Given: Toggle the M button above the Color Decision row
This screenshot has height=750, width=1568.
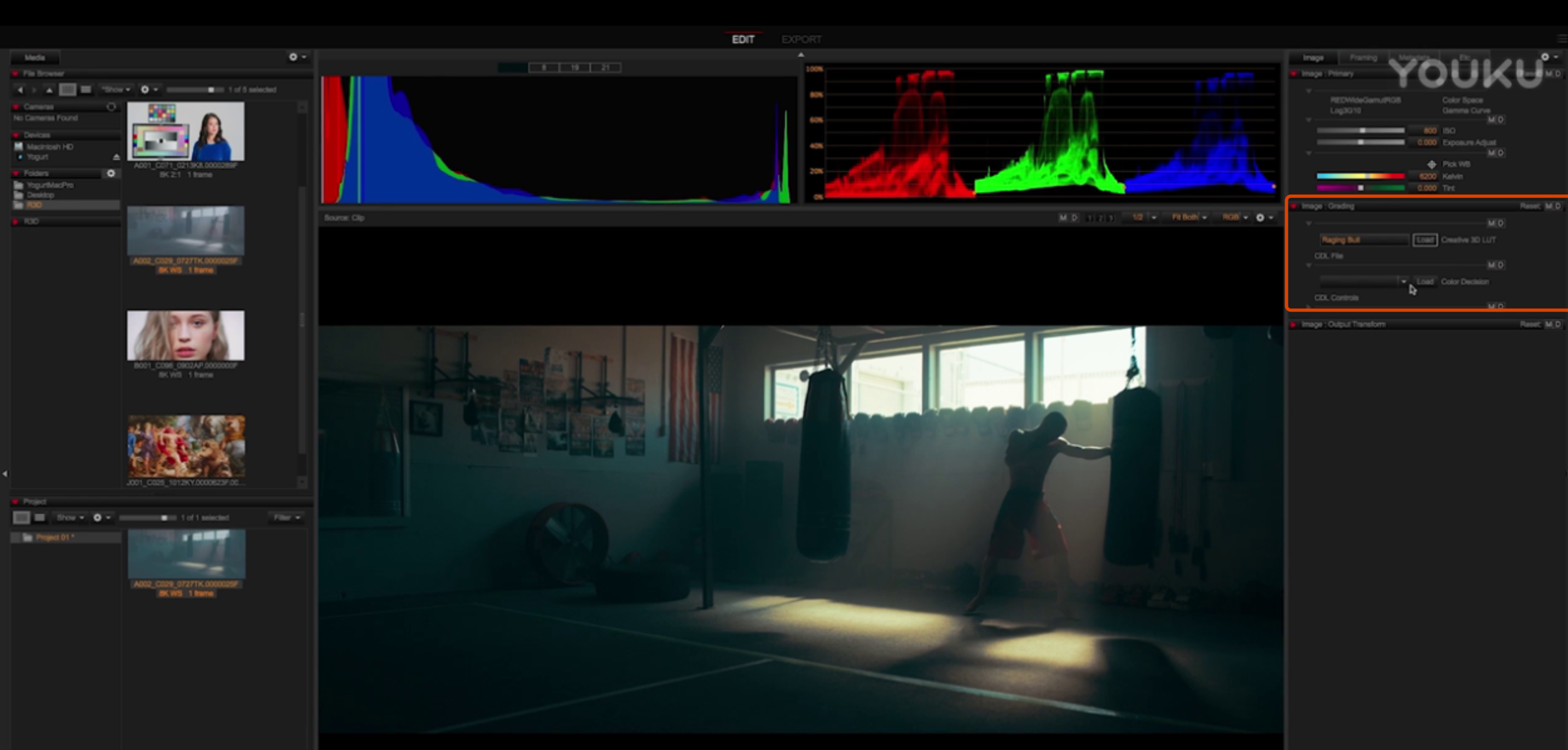Looking at the screenshot, I should pos(1491,265).
